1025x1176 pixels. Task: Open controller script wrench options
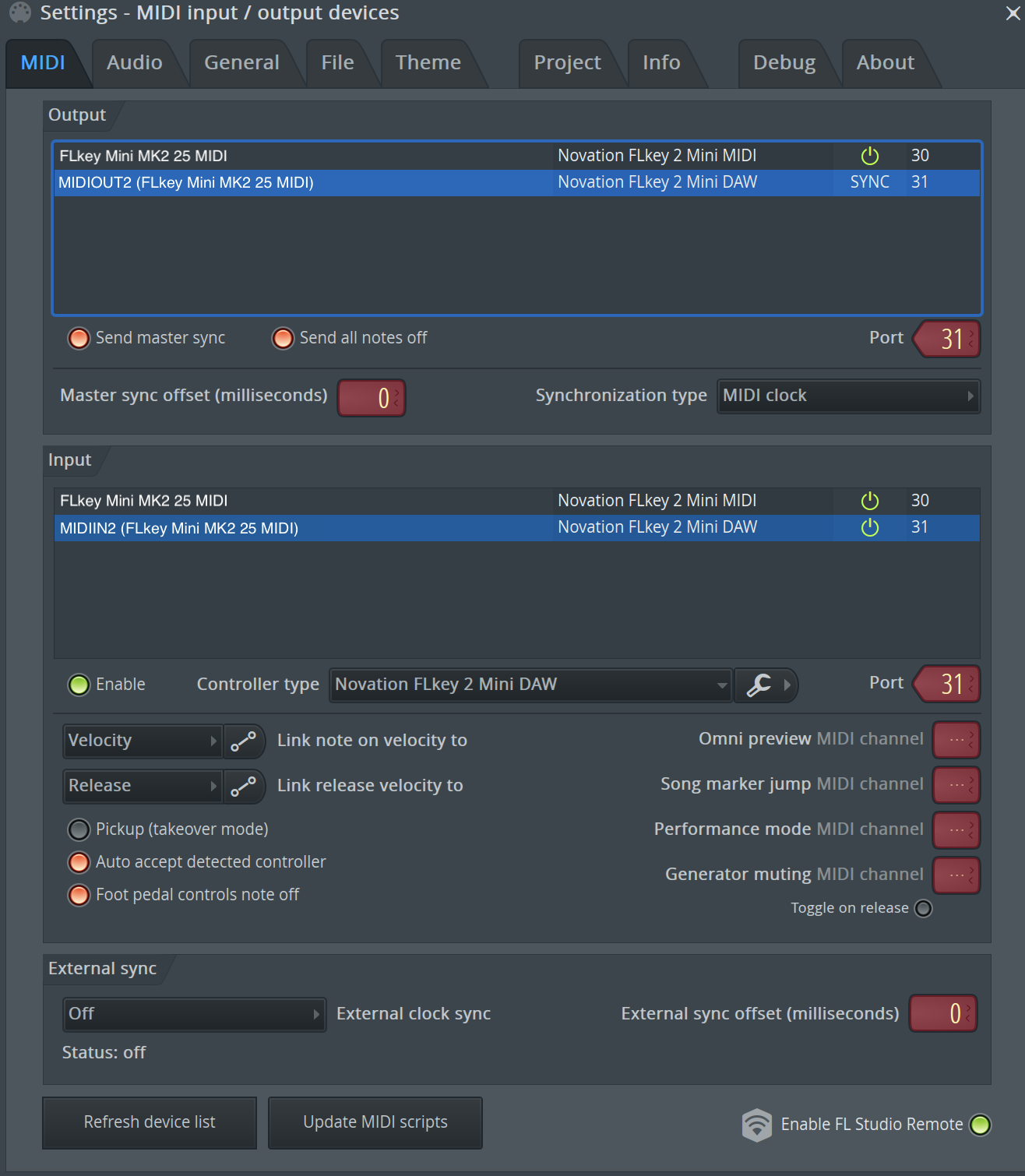(766, 685)
